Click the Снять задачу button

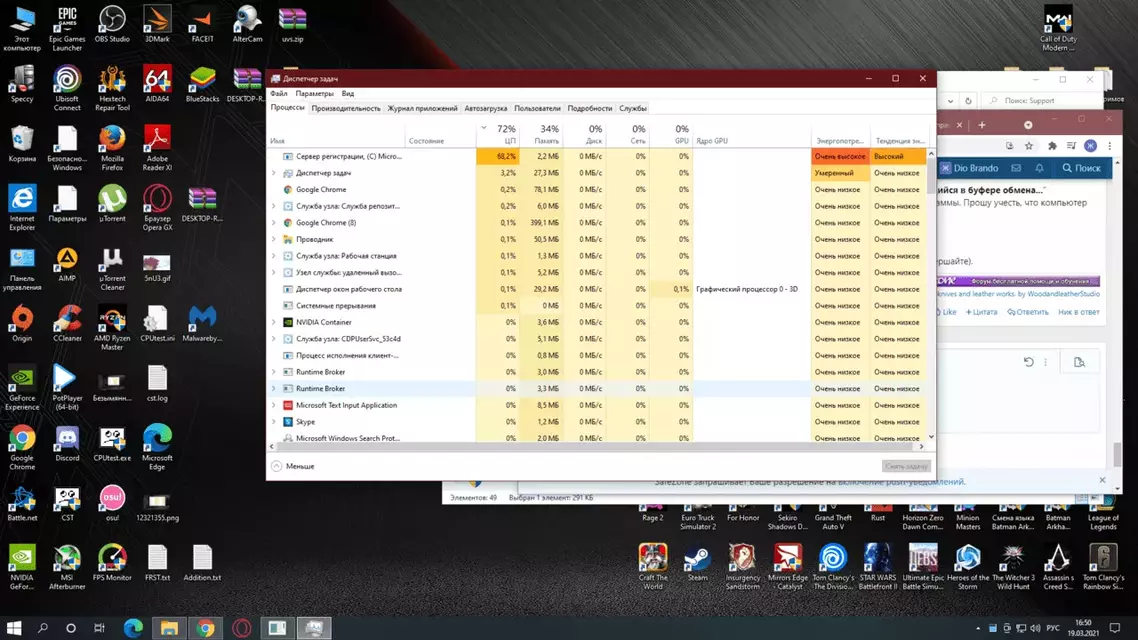pyautogui.click(x=906, y=466)
